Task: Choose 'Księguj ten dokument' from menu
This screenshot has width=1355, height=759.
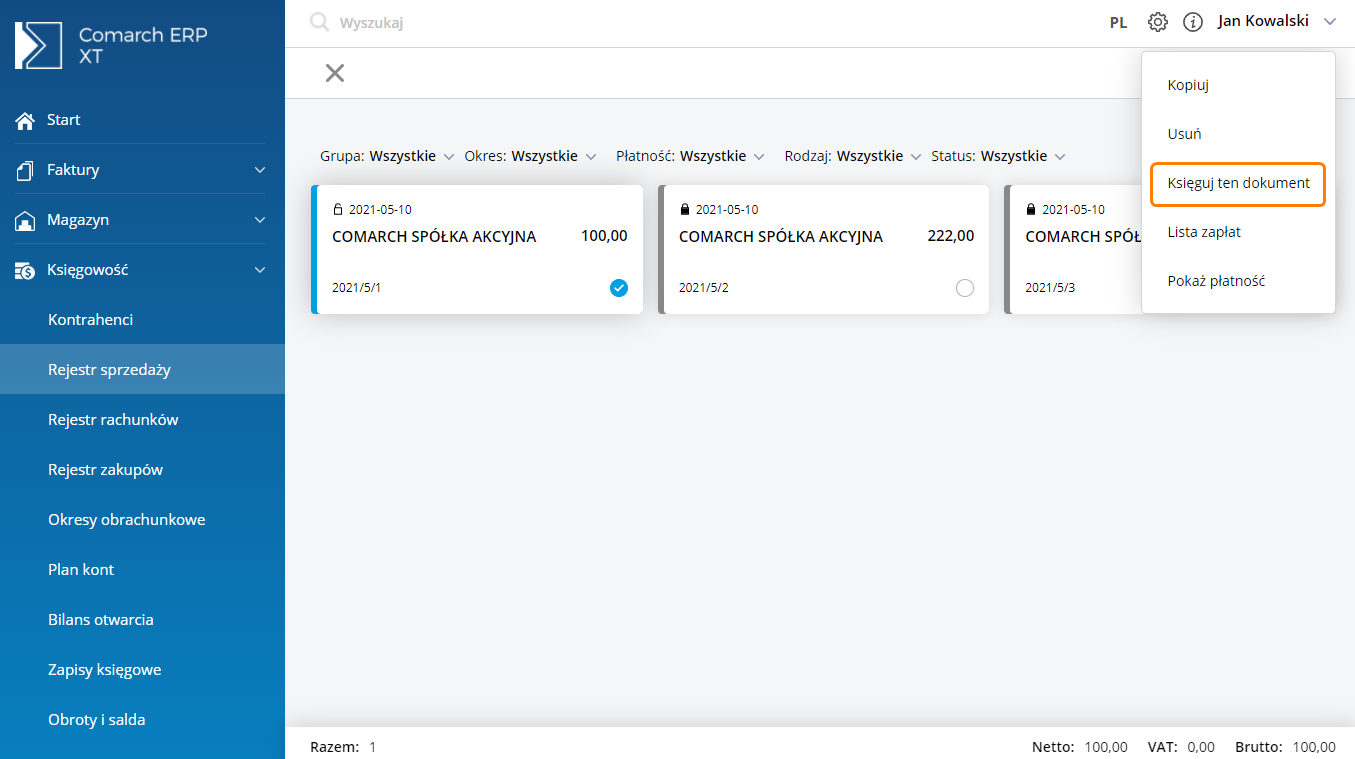Action: 1238,184
